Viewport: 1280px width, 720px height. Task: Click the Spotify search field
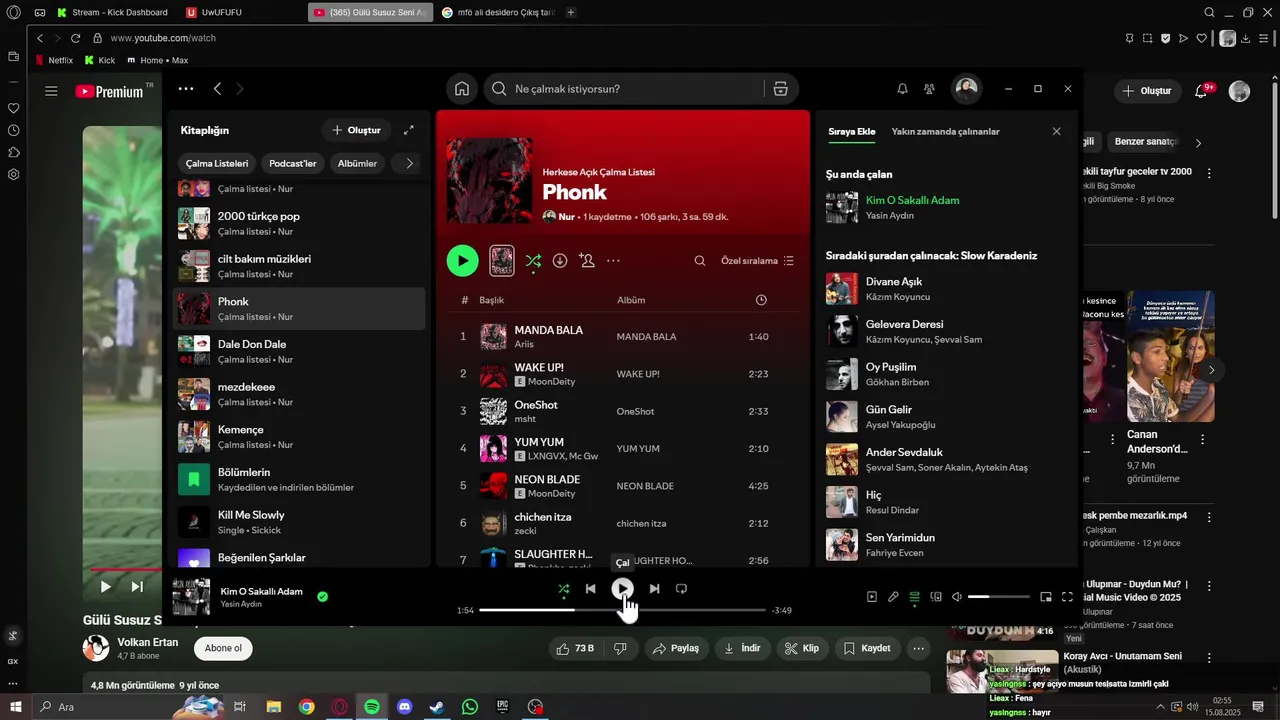[624, 89]
